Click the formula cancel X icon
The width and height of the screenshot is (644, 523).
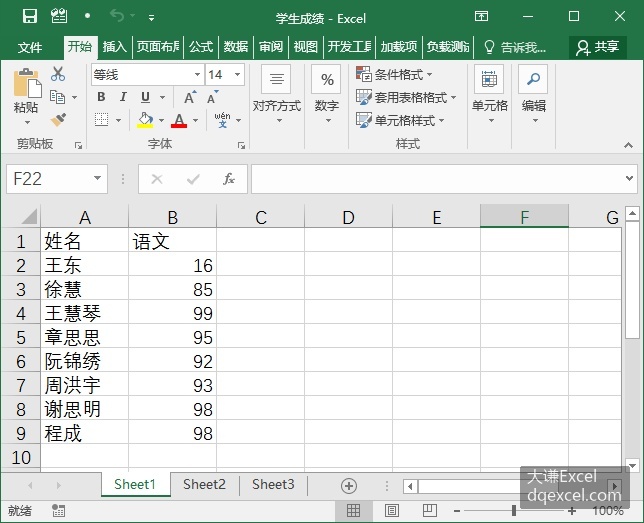pyautogui.click(x=157, y=179)
